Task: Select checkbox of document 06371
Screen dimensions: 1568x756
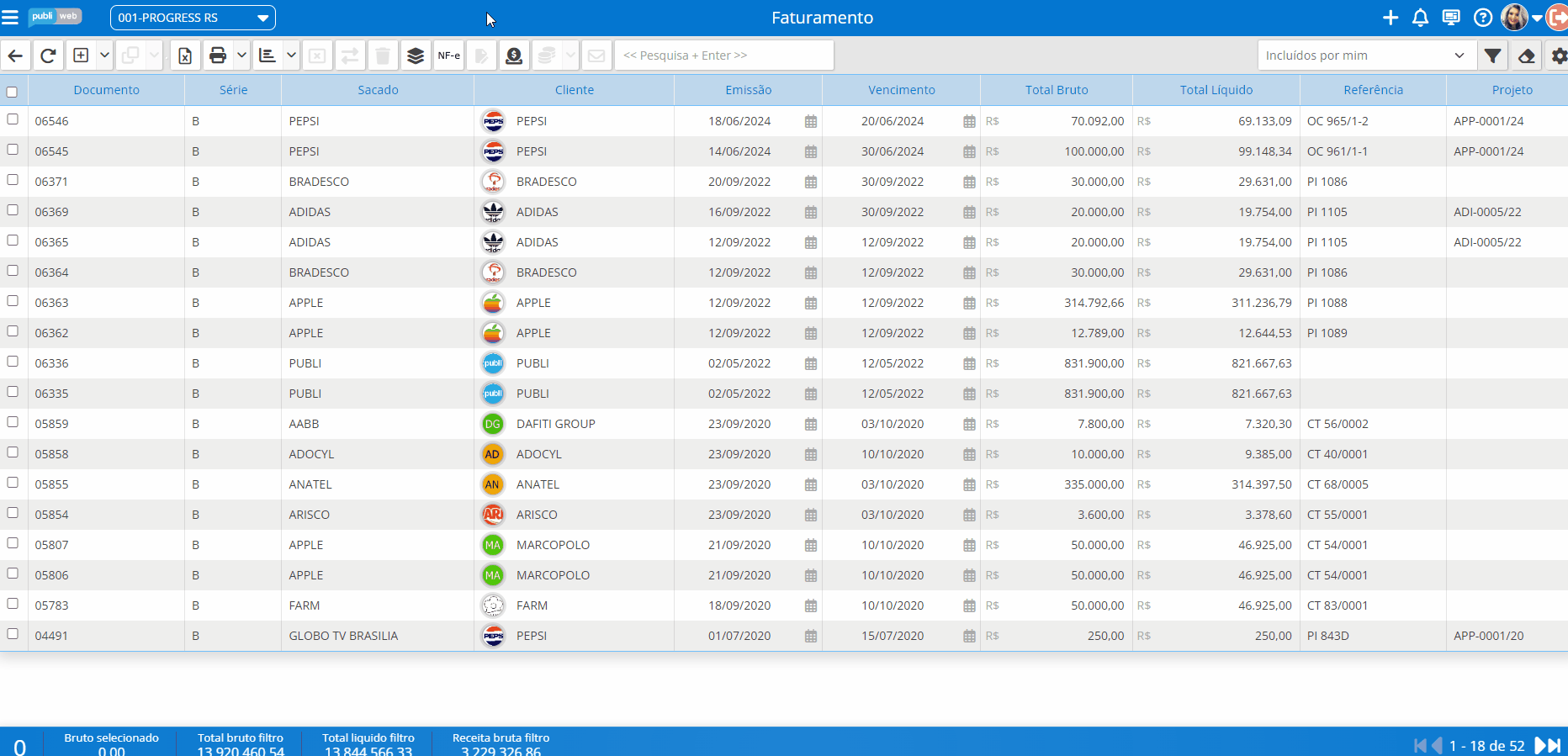Action: 13,180
